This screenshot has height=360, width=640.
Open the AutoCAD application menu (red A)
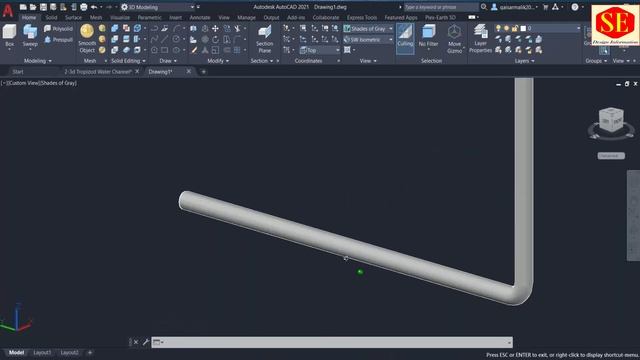pyautogui.click(x=7, y=10)
